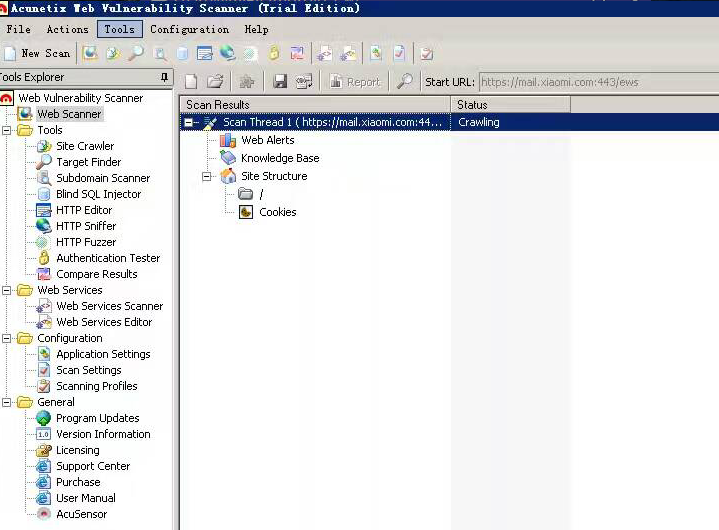Open HTTP Fuzzer icon in top toolbar
The width and height of the screenshot is (719, 530).
tap(250, 54)
